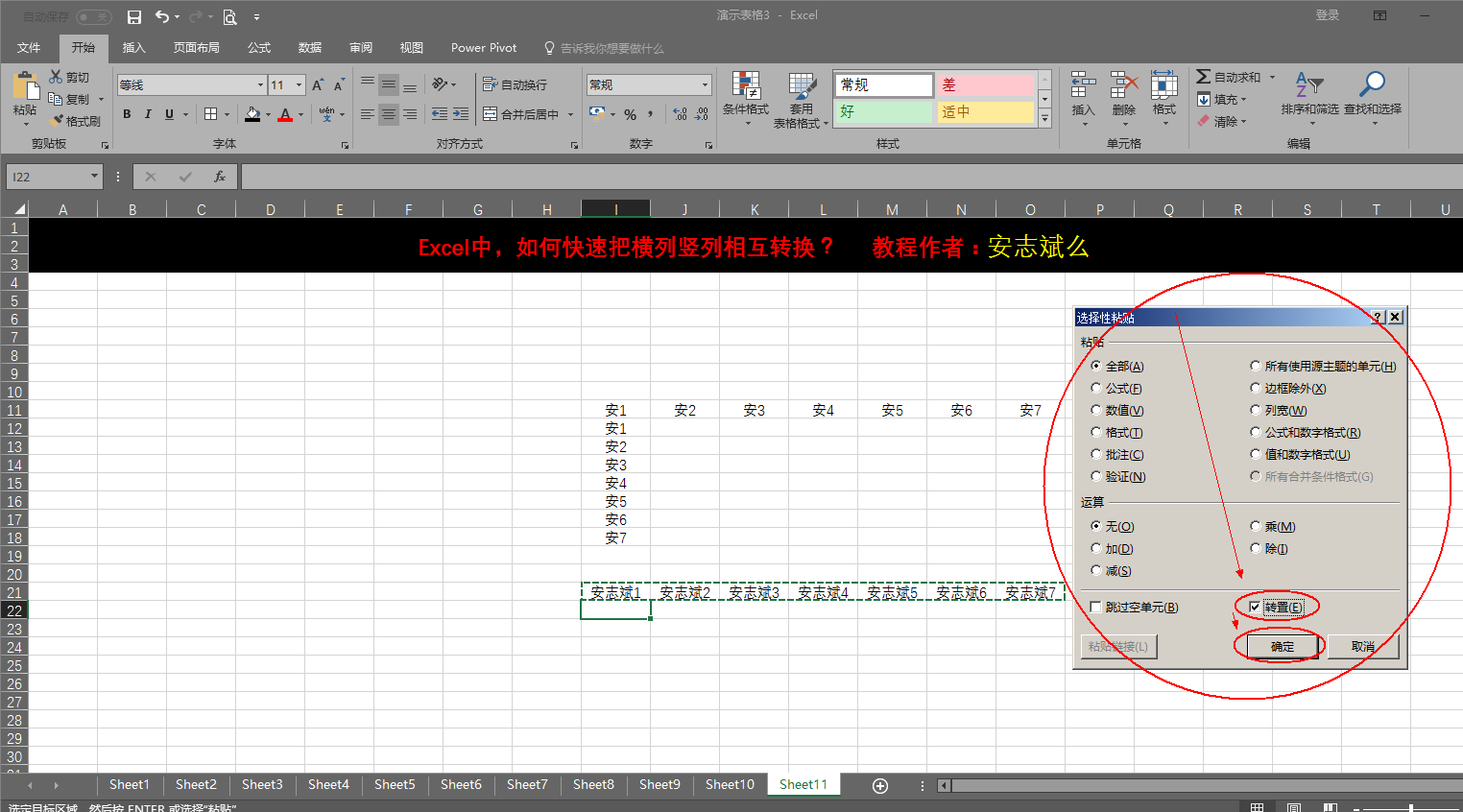Apply the 好 (Good) cell style
Viewport: 1463px width, 812px height.
pyautogui.click(x=883, y=112)
